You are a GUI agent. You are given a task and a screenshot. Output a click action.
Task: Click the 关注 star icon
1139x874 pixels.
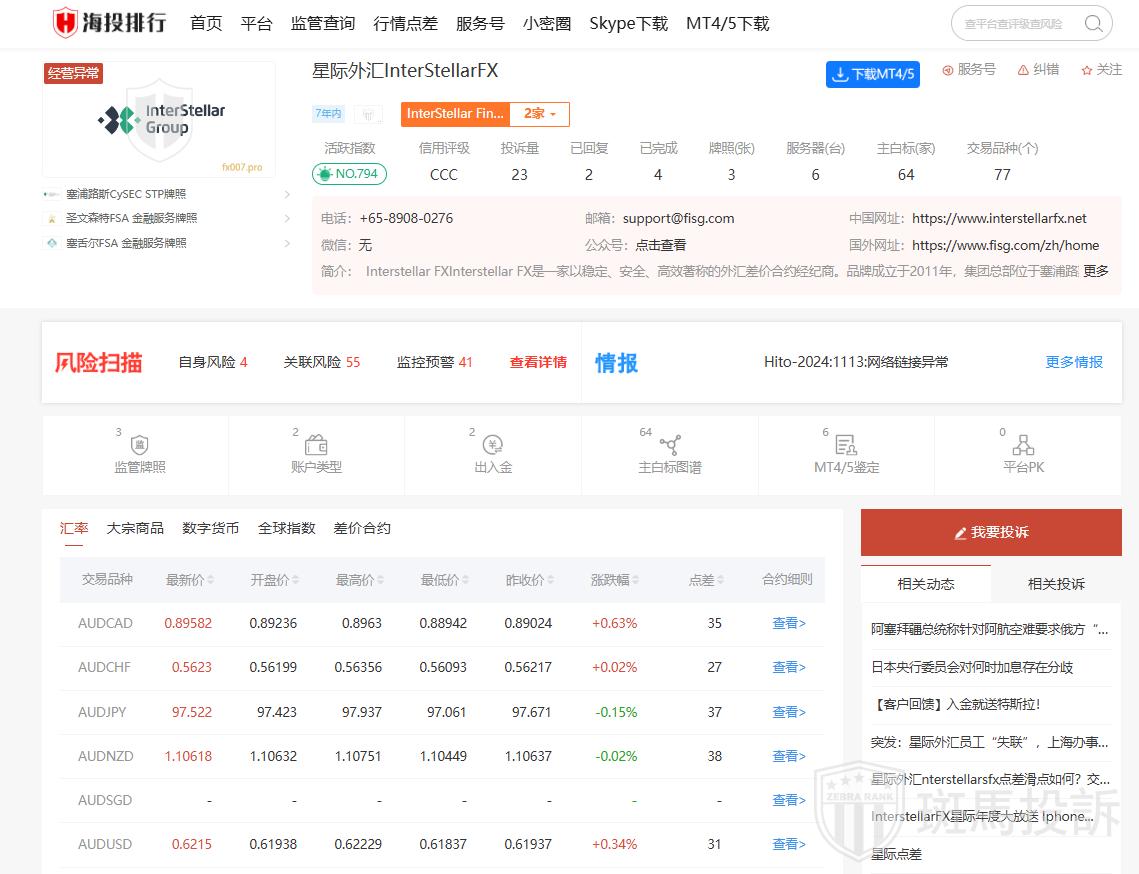point(1087,70)
